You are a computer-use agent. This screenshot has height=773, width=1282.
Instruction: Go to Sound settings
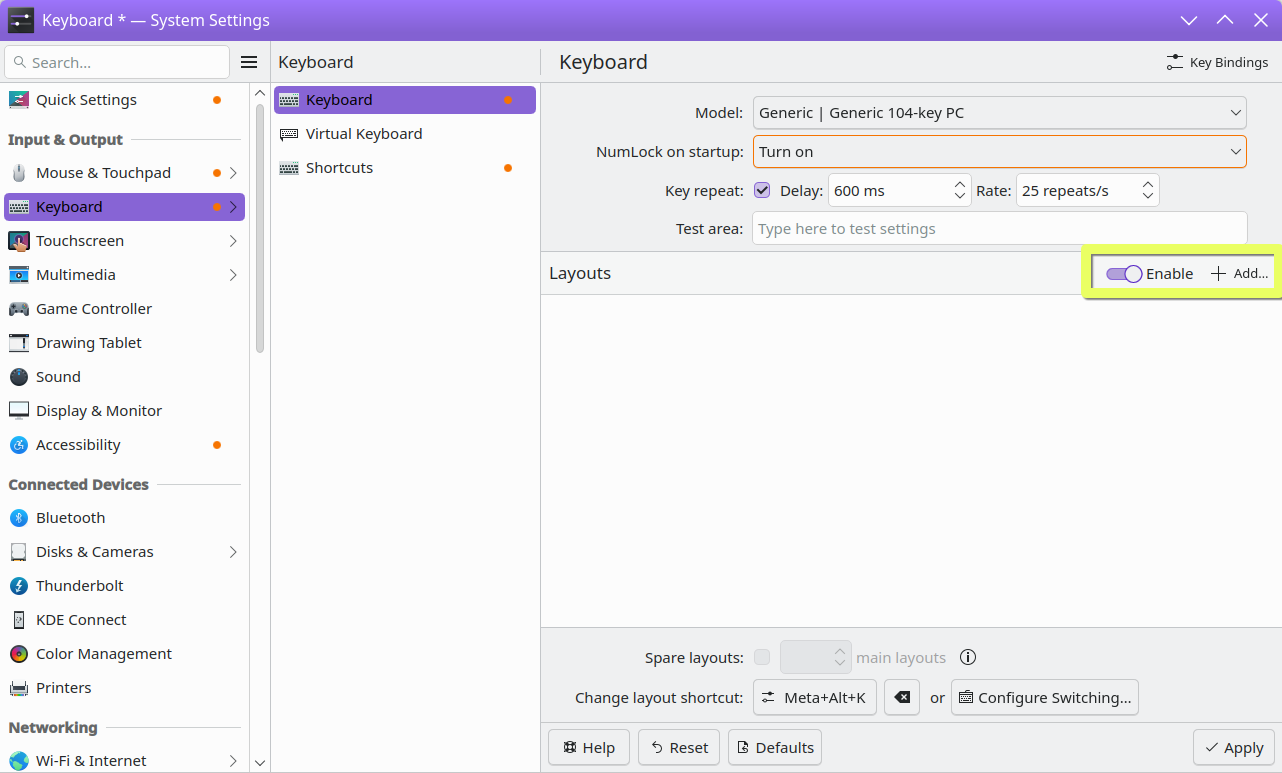tap(125, 377)
